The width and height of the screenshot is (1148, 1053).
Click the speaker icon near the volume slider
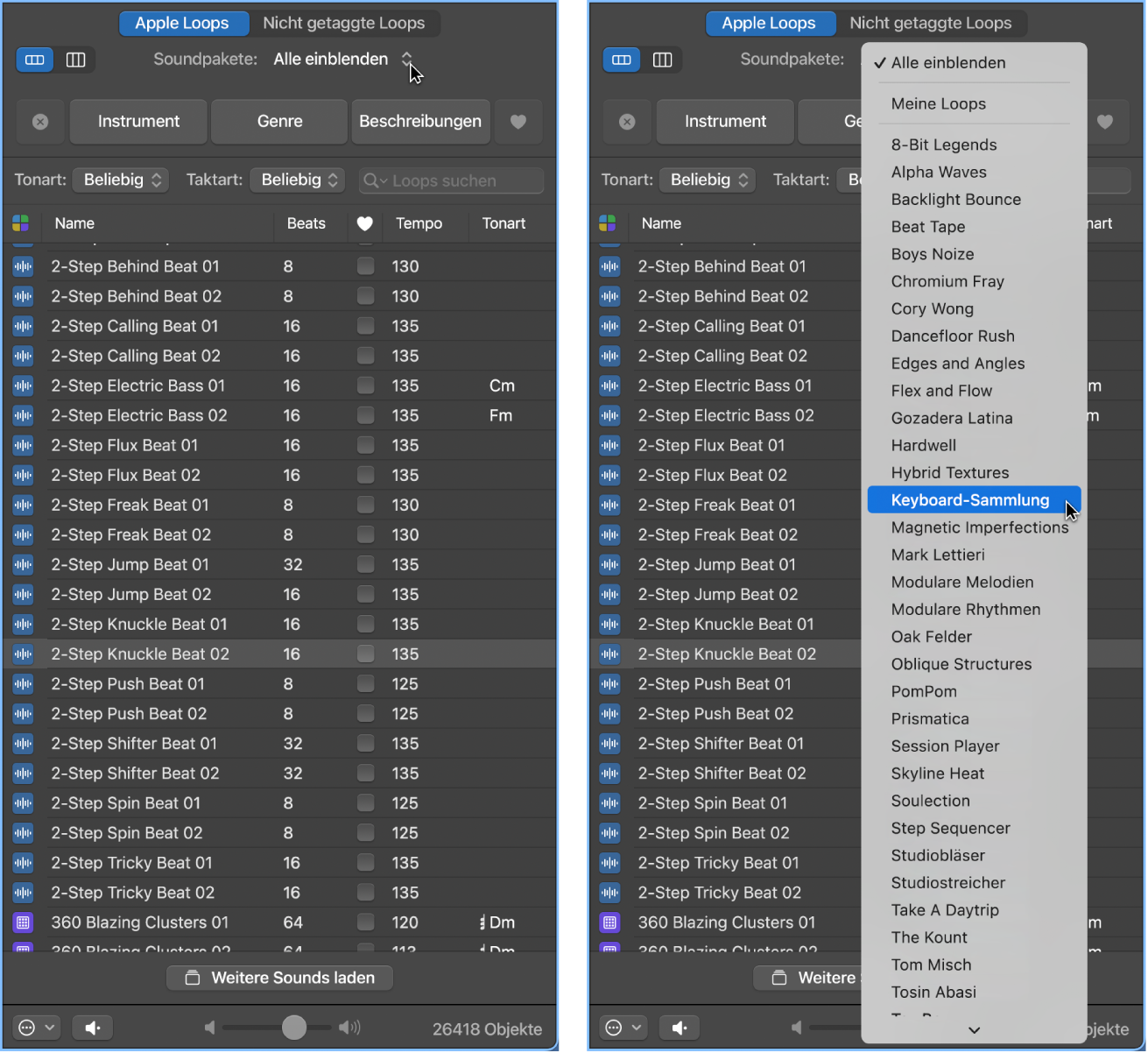coord(92,1027)
